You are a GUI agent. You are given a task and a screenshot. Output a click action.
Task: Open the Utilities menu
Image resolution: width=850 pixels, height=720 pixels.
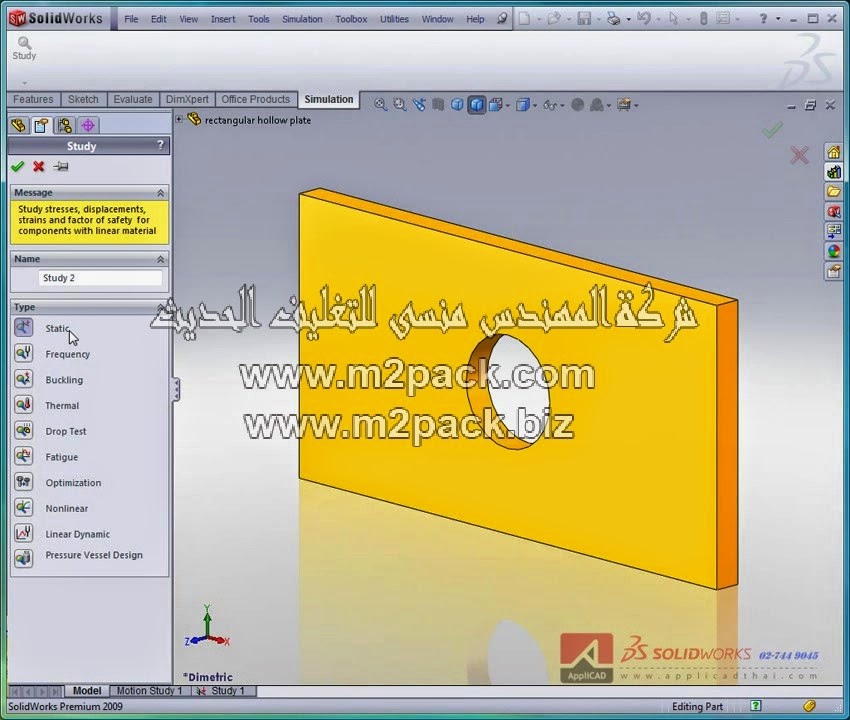(x=394, y=19)
